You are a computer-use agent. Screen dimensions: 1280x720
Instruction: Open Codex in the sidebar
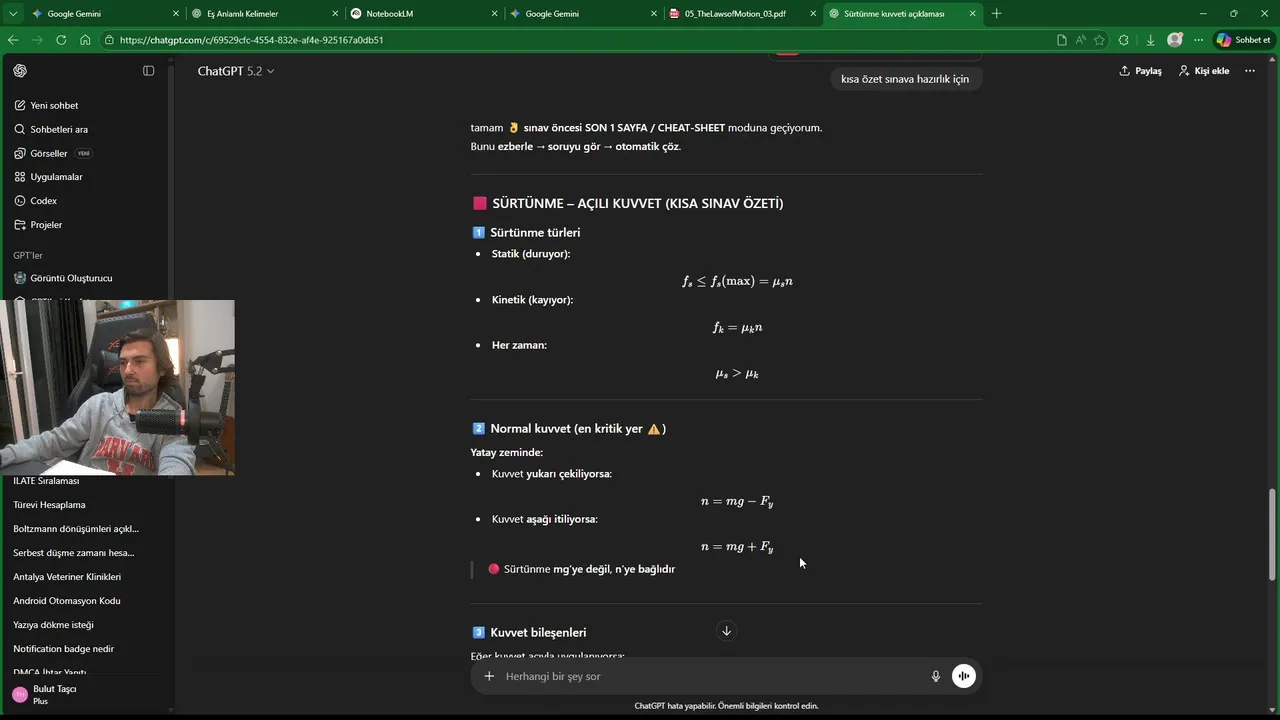43,201
